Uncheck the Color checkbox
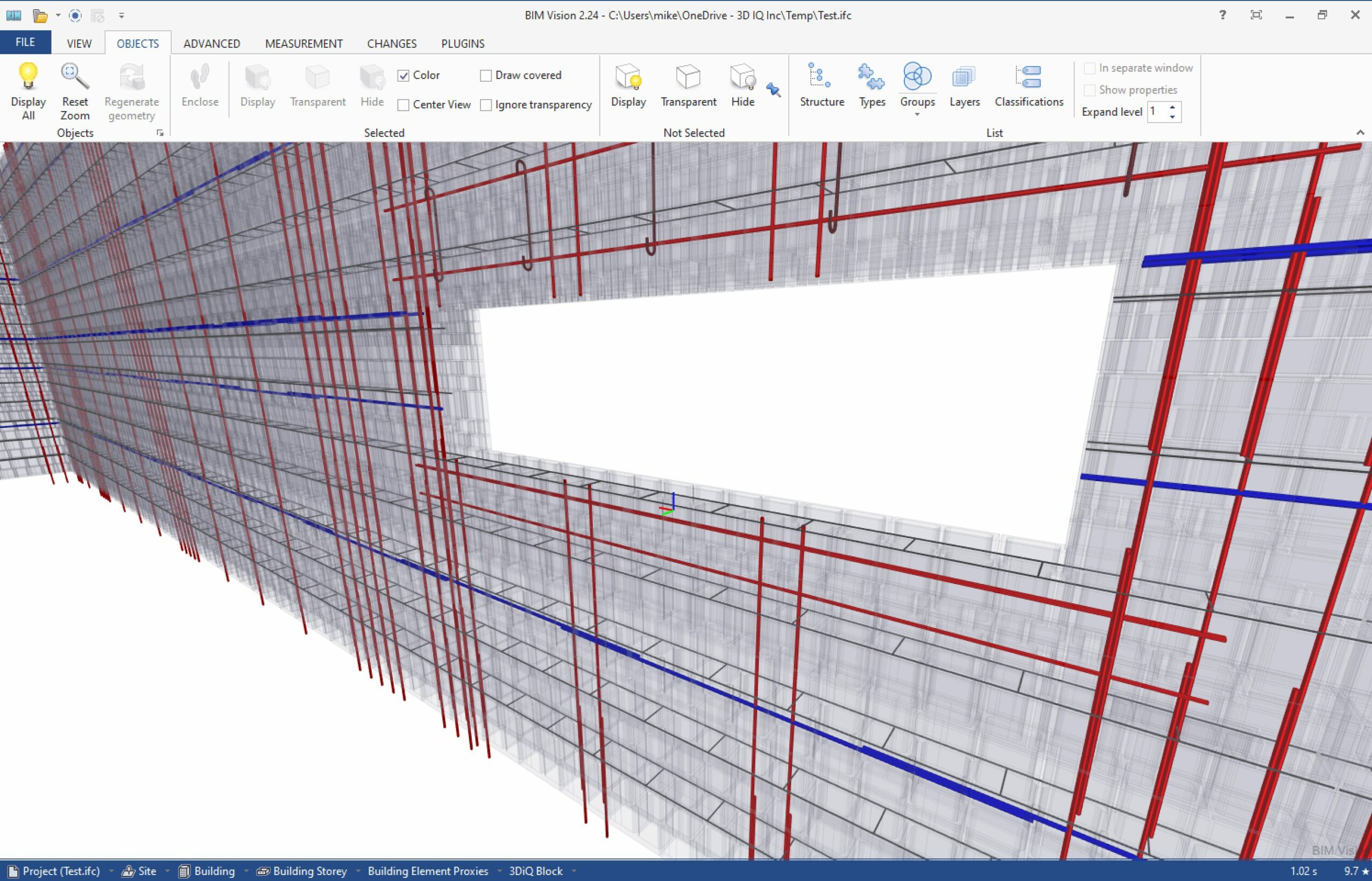This screenshot has width=1372, height=881. click(x=403, y=75)
